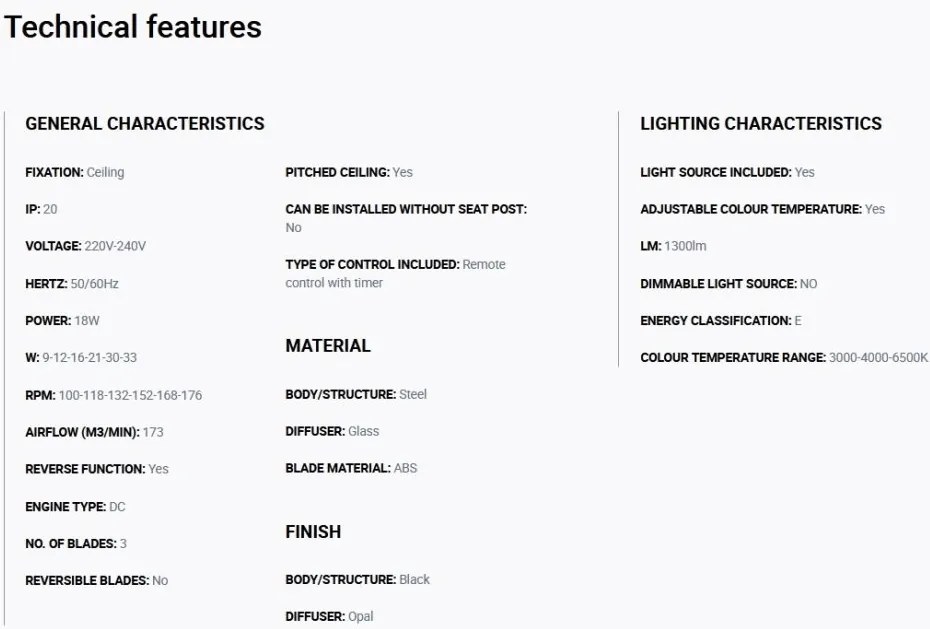Select the General Characteristics section heading

[x=145, y=123]
